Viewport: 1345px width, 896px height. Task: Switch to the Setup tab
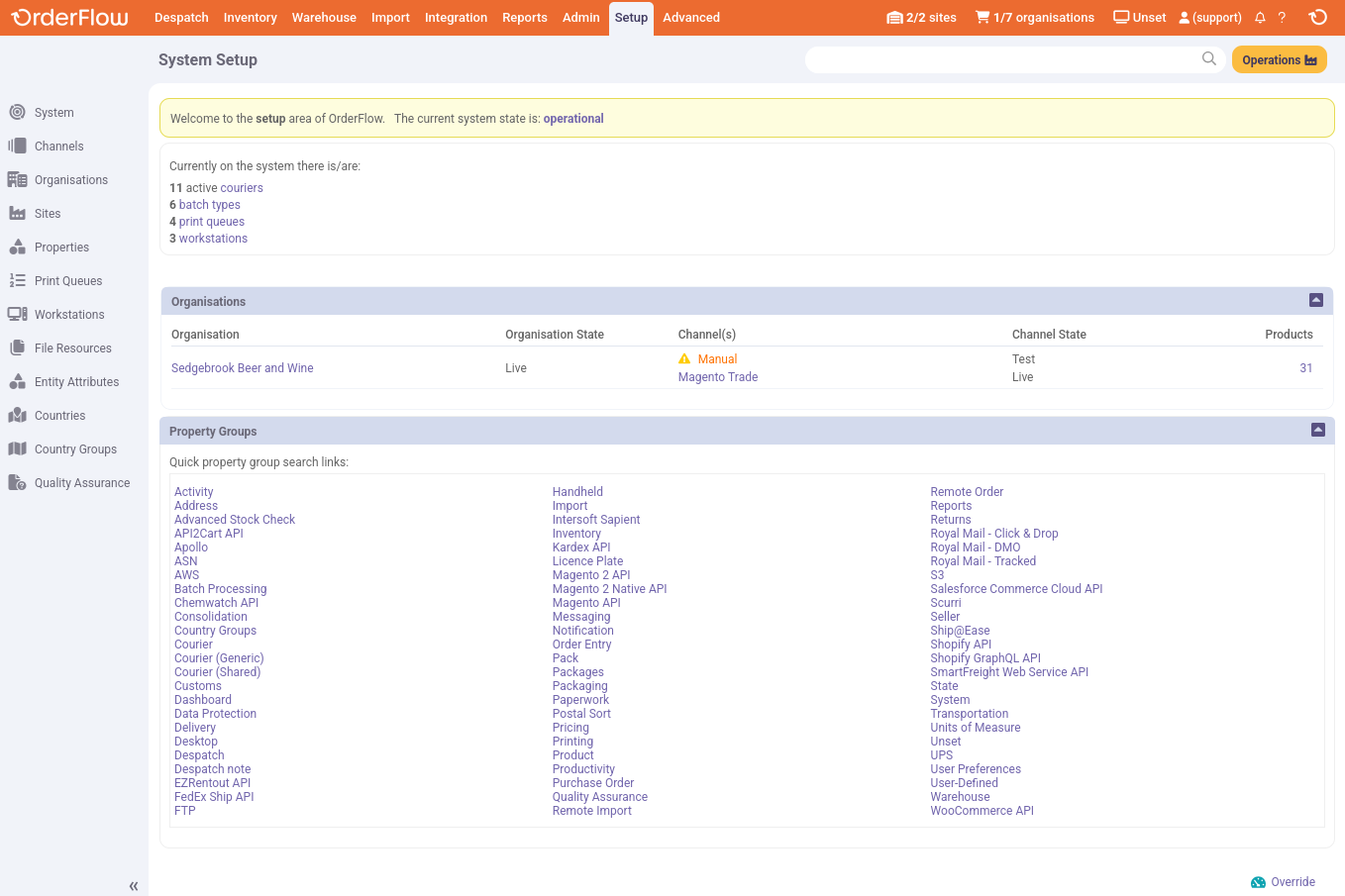pyautogui.click(x=631, y=17)
